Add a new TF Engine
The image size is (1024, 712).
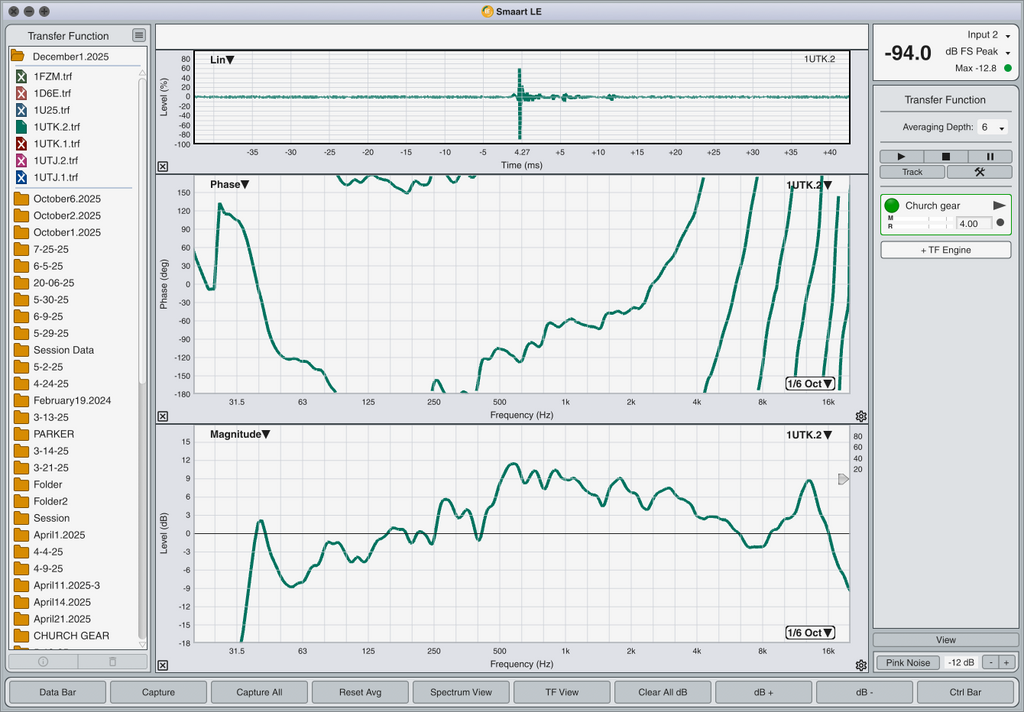click(946, 250)
